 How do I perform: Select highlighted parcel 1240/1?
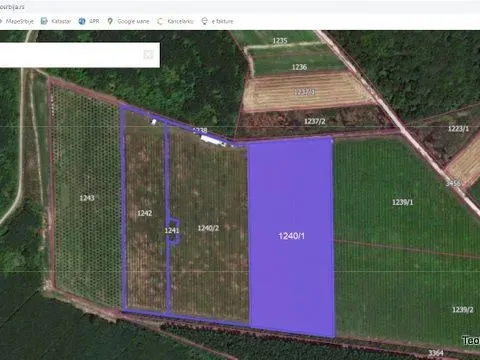click(x=291, y=236)
